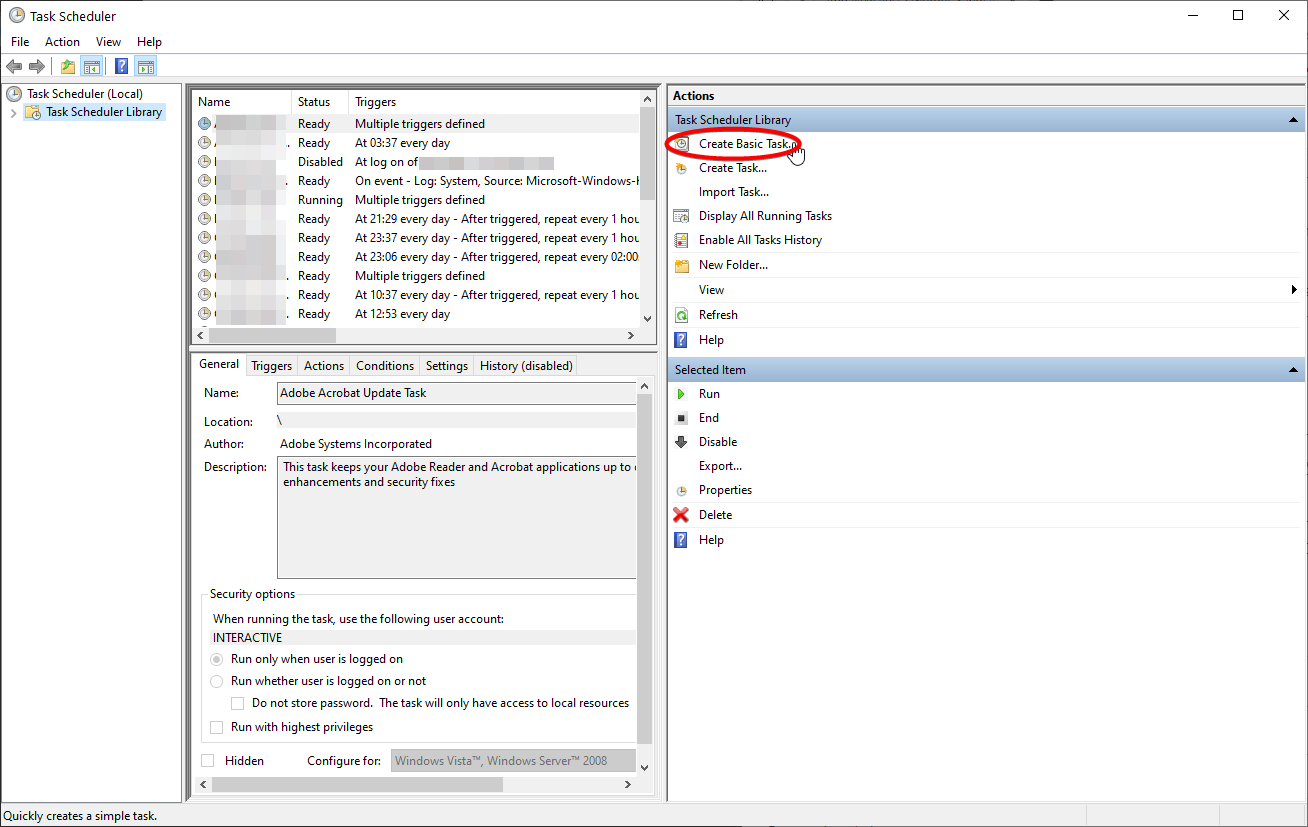Click the Back arrow in the toolbar

pos(14,67)
